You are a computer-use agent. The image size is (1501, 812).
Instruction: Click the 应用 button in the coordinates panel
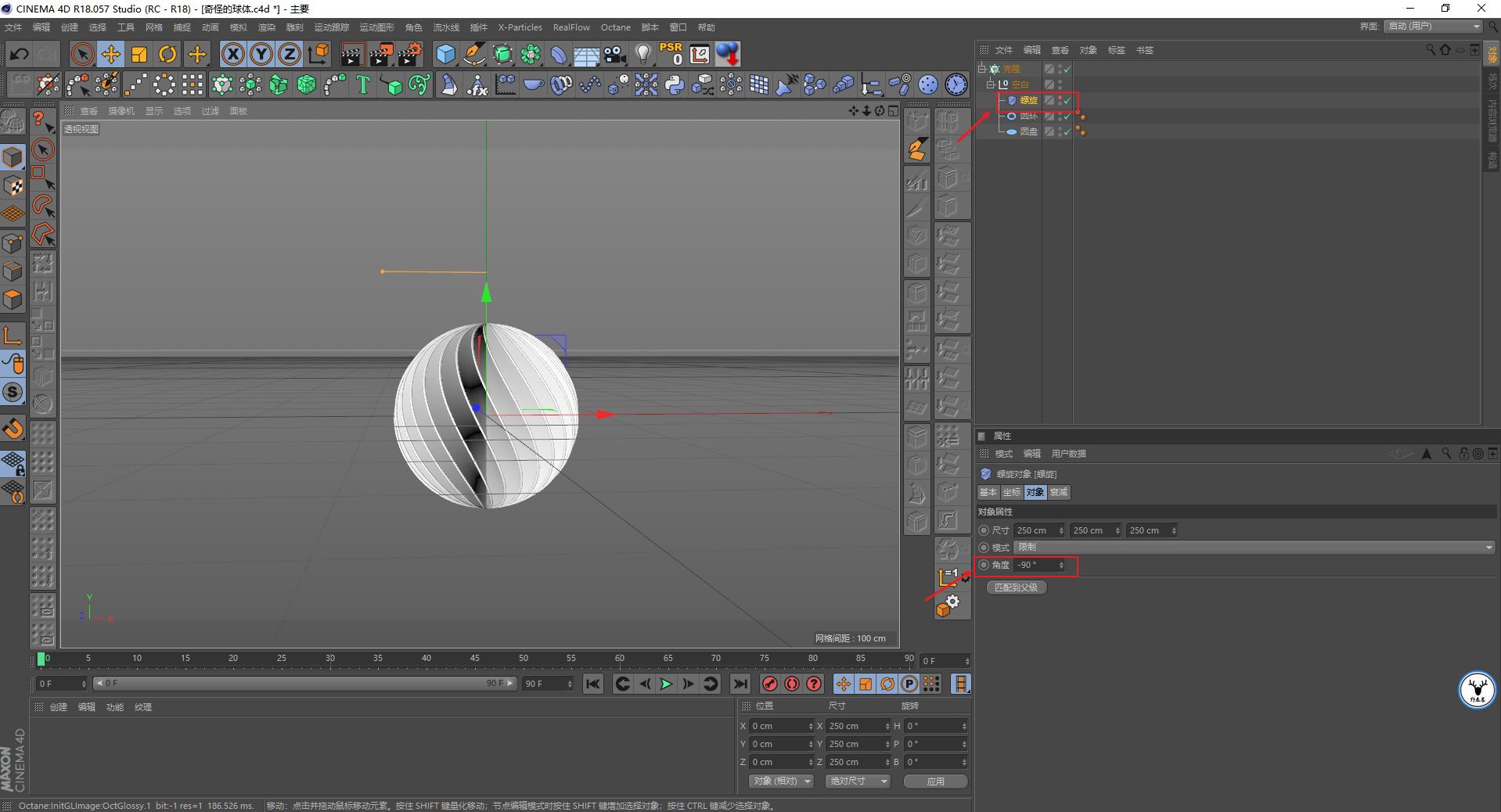[934, 781]
